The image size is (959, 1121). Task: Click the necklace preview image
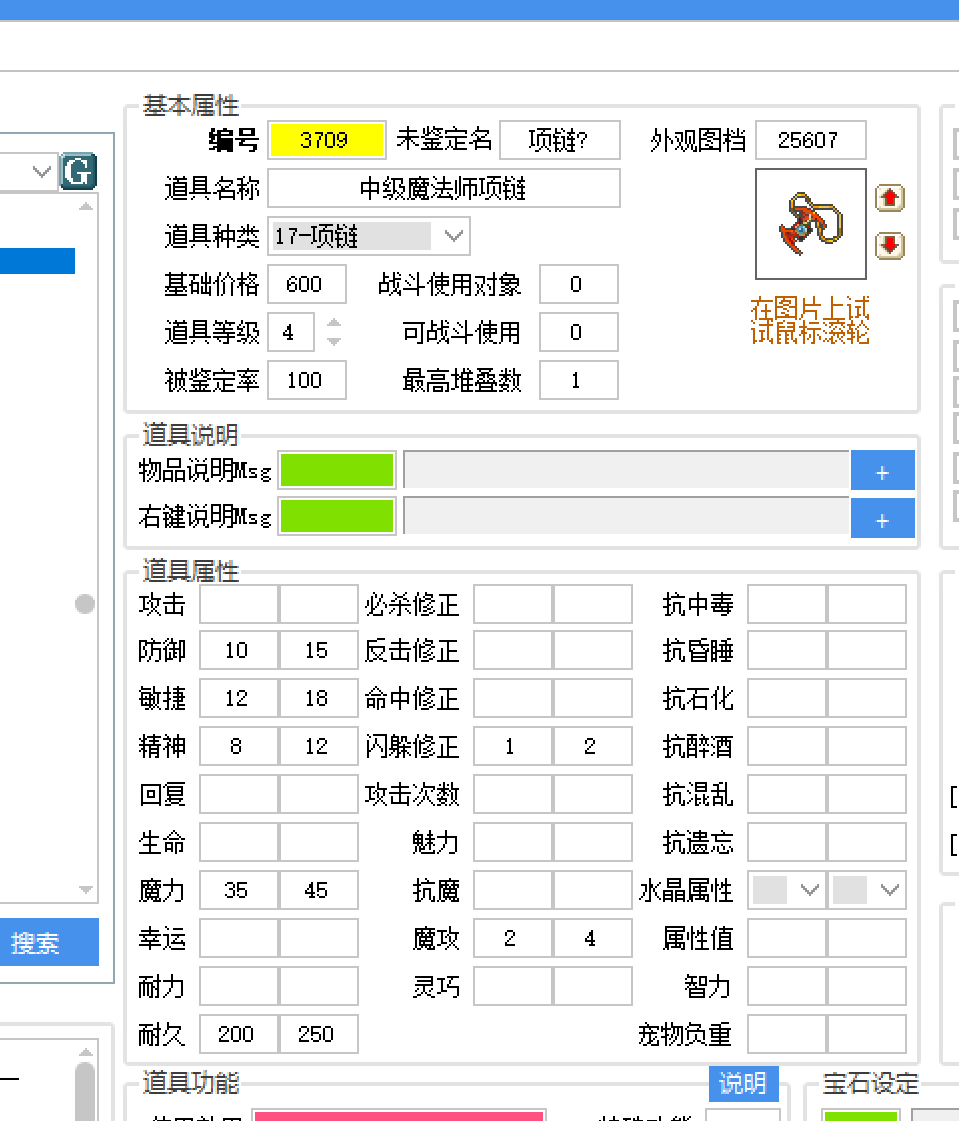pos(810,223)
